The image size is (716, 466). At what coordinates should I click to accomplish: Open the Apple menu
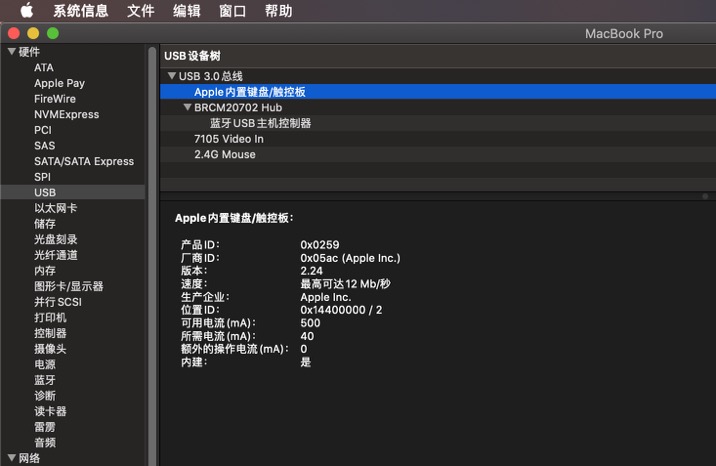coord(27,10)
